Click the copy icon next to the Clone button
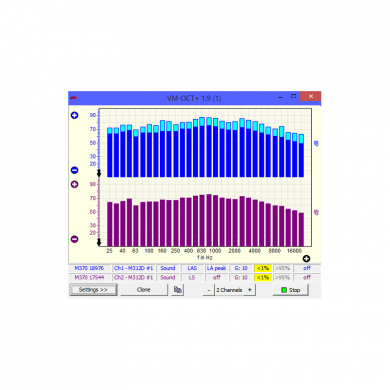 point(178,290)
